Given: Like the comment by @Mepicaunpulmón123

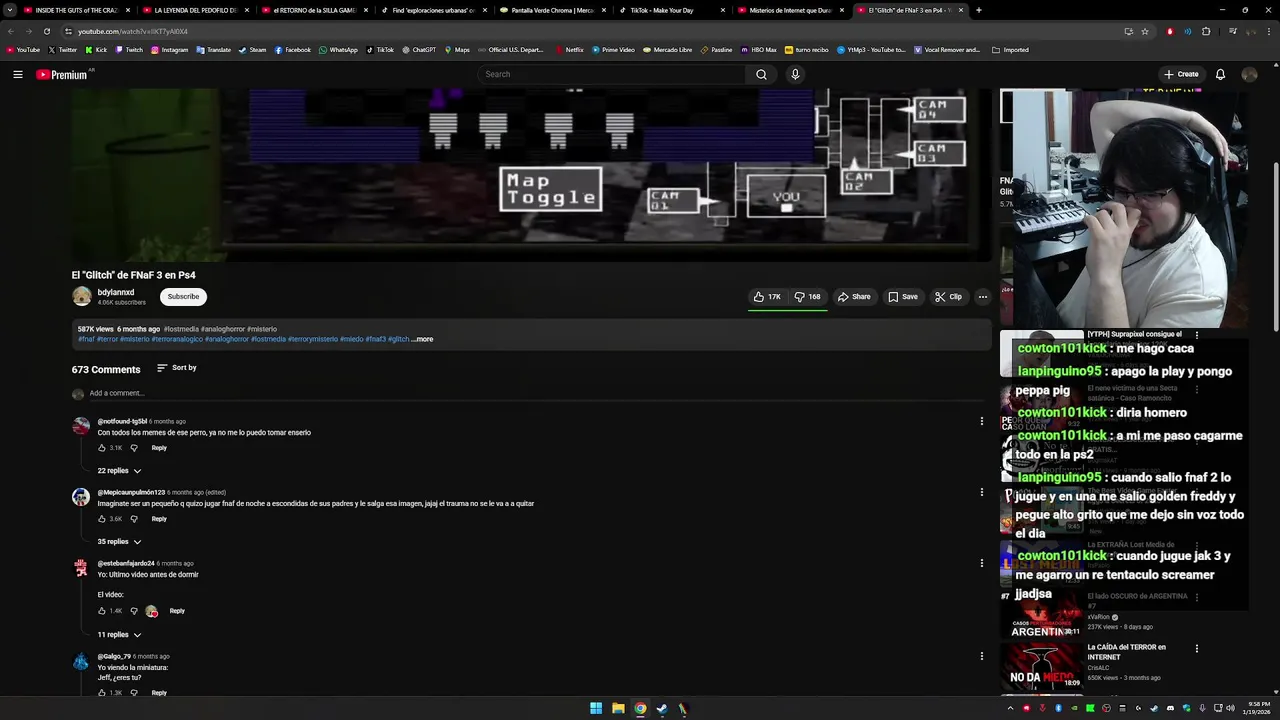Looking at the screenshot, I should 102,519.
